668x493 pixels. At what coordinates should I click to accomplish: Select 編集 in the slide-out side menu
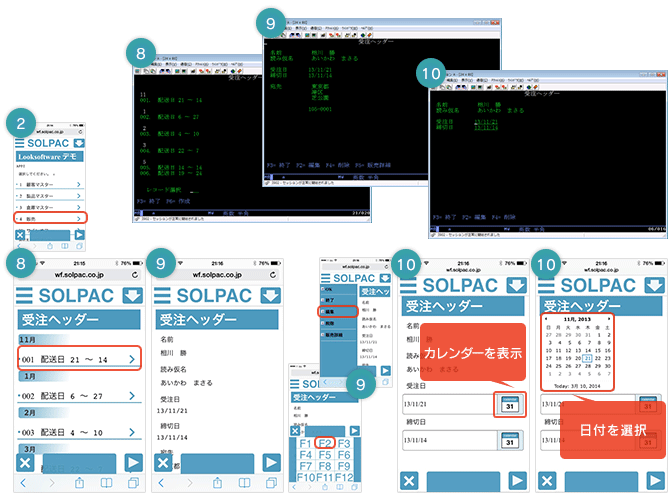(338, 312)
